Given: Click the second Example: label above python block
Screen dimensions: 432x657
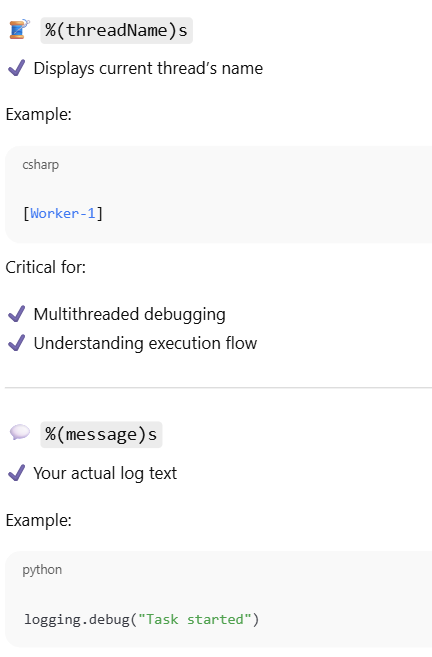Looking at the screenshot, I should pos(39,520).
